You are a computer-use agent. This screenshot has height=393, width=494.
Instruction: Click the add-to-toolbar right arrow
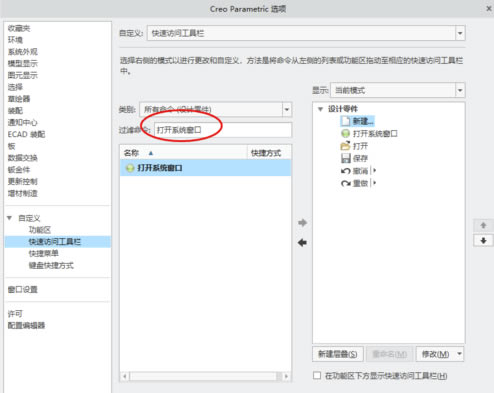pos(302,223)
